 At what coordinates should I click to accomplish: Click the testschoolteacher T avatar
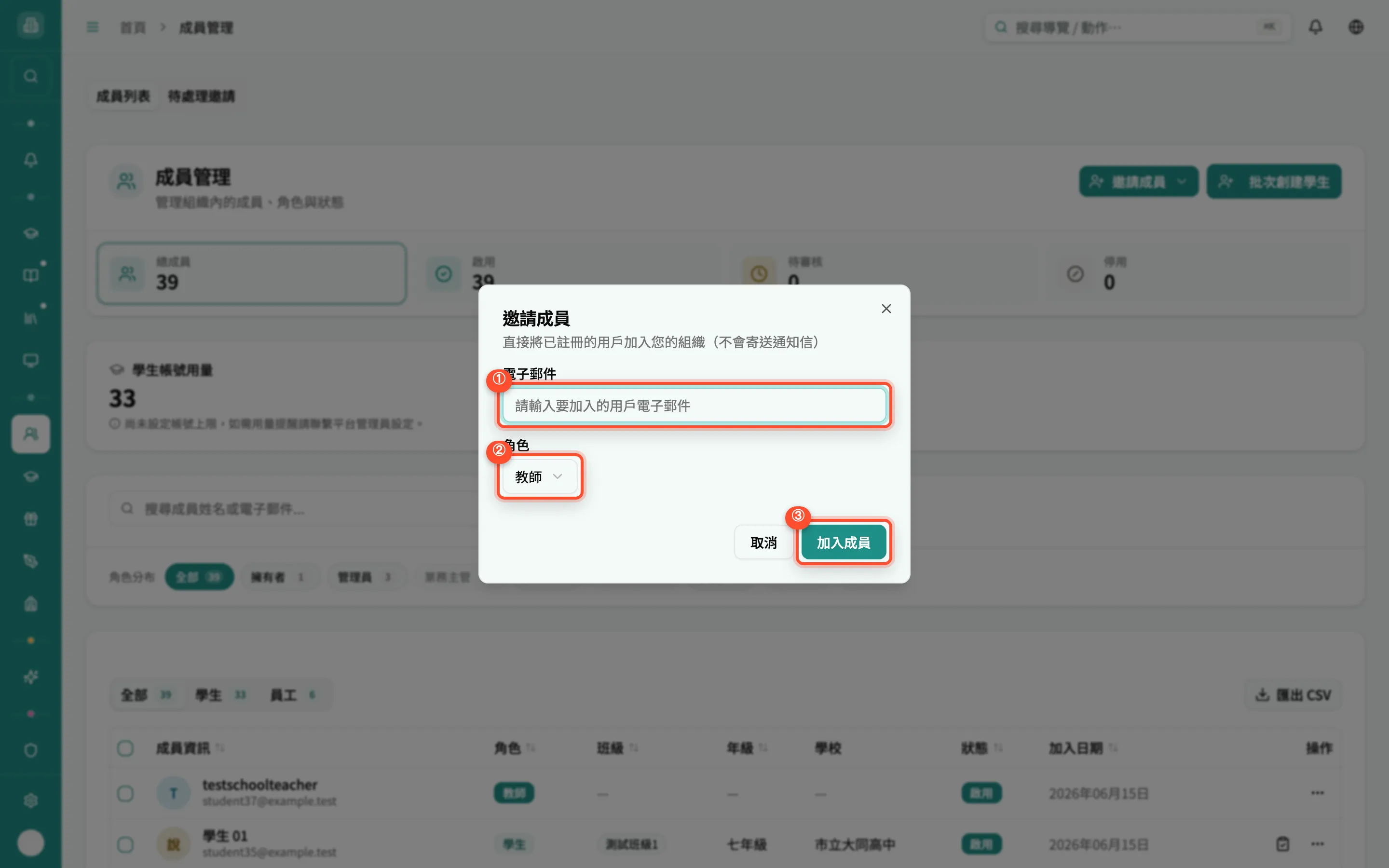173,793
